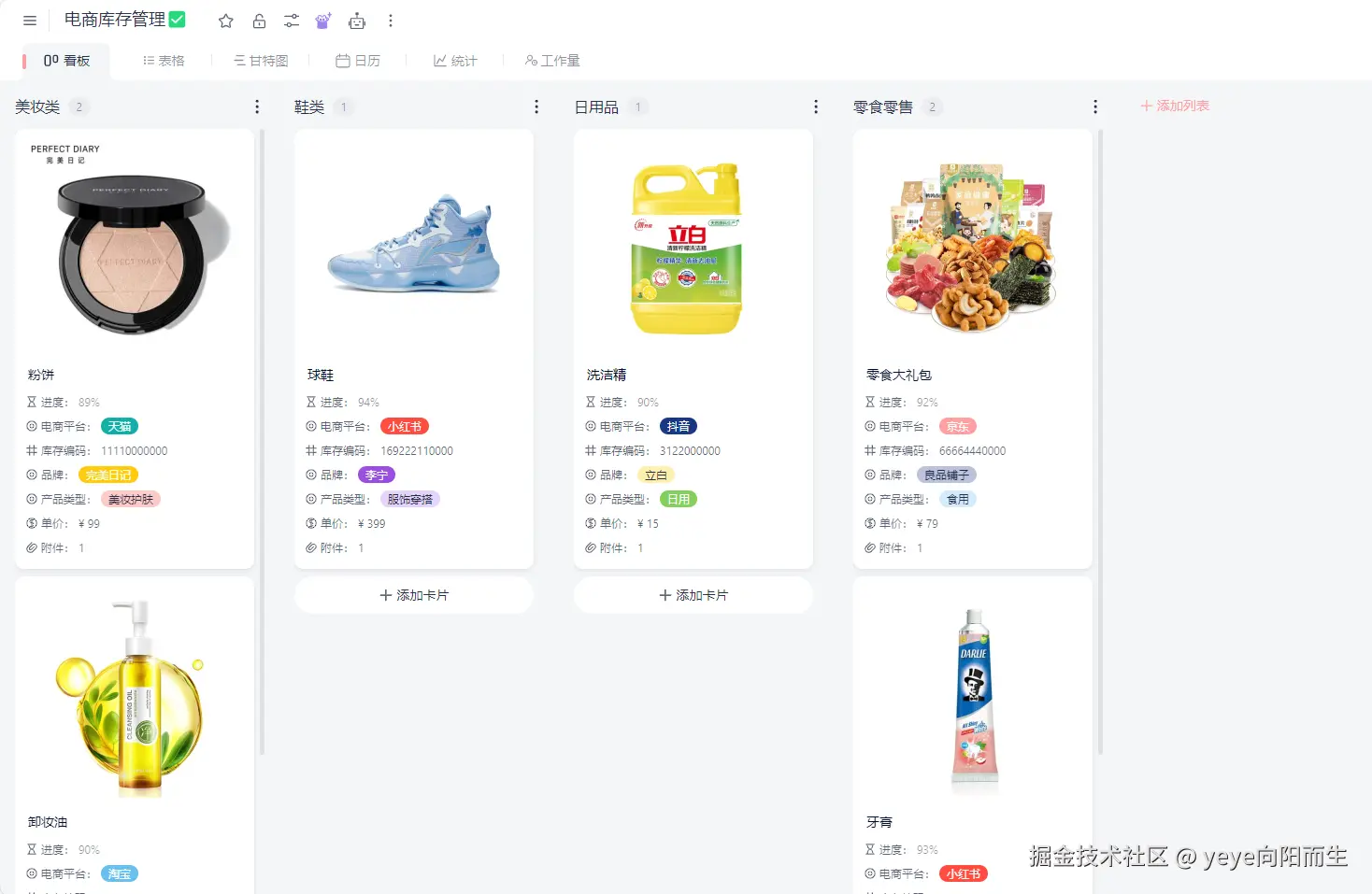
Task: Click the 94% progress value
Action: pyautogui.click(x=368, y=402)
